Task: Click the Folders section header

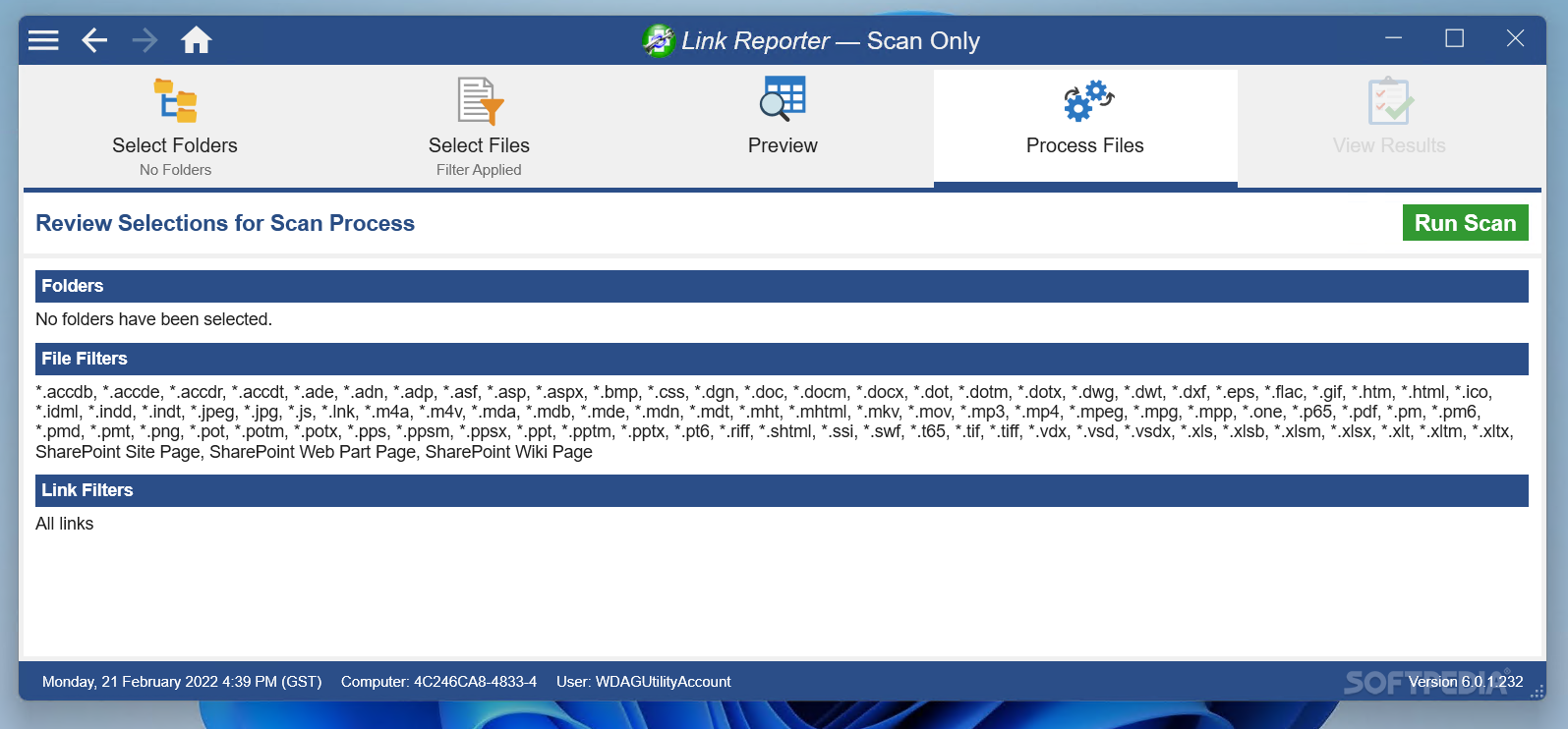Action: pos(782,286)
